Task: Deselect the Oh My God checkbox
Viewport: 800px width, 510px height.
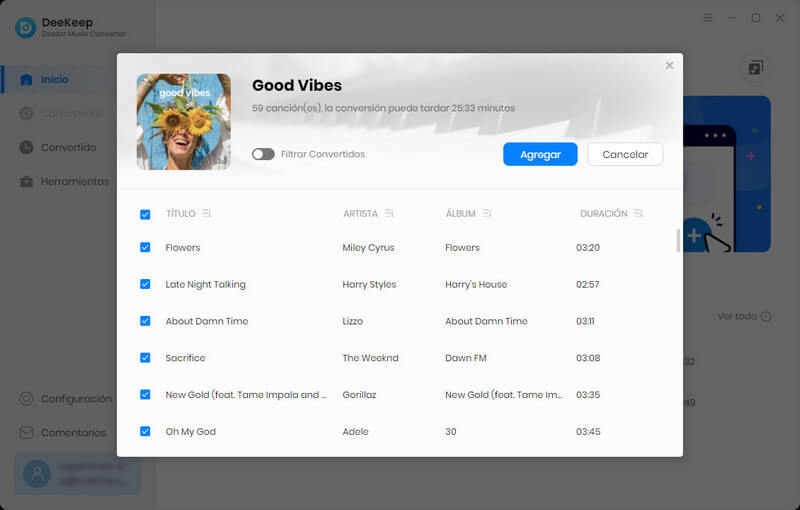Action: [145, 431]
